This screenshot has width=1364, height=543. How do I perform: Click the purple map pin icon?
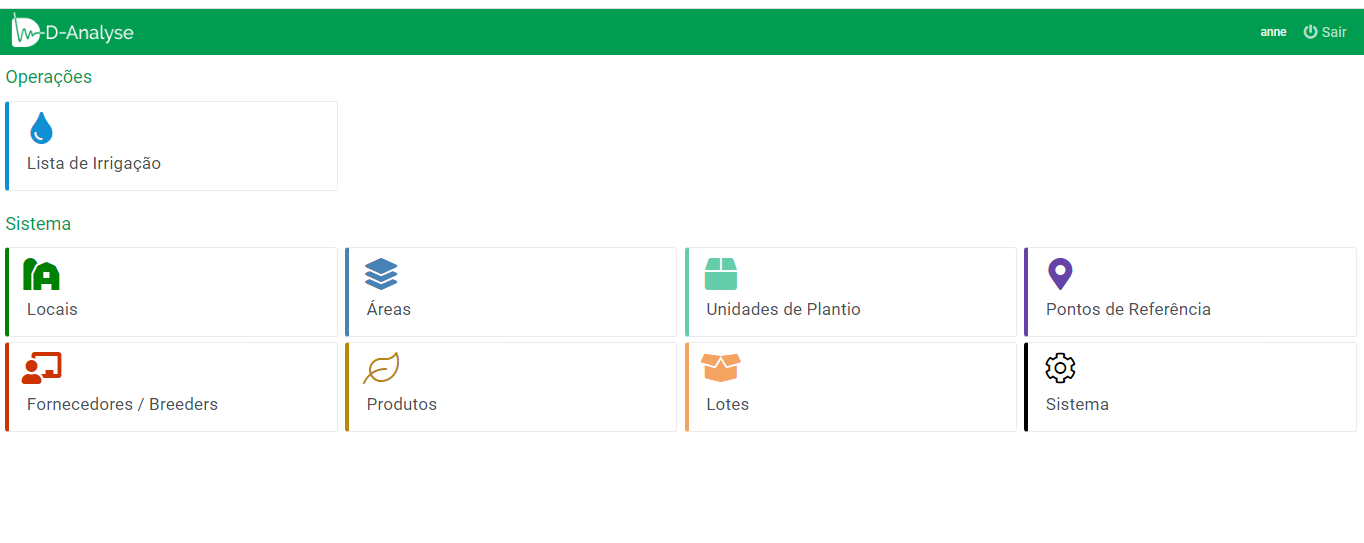click(1059, 274)
